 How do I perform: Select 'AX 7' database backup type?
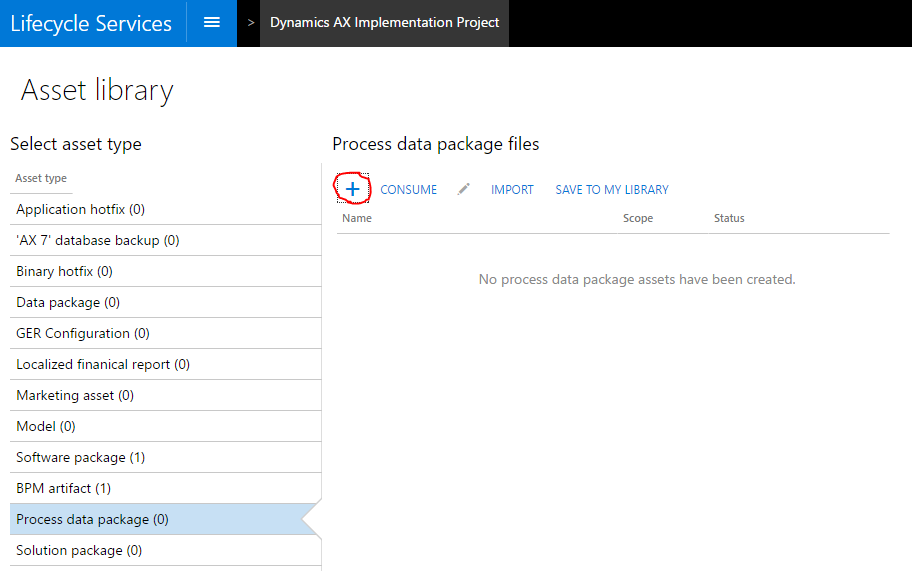pyautogui.click(x=98, y=241)
